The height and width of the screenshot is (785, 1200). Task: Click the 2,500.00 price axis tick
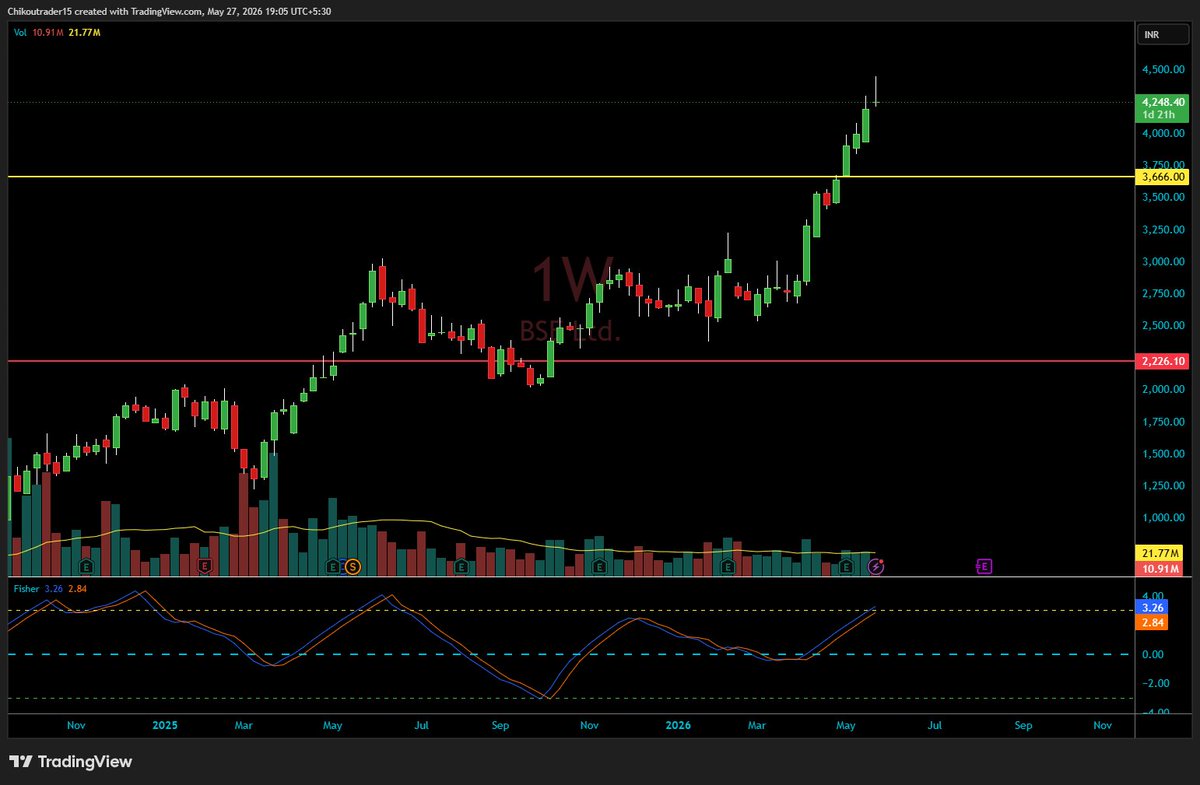click(1164, 325)
